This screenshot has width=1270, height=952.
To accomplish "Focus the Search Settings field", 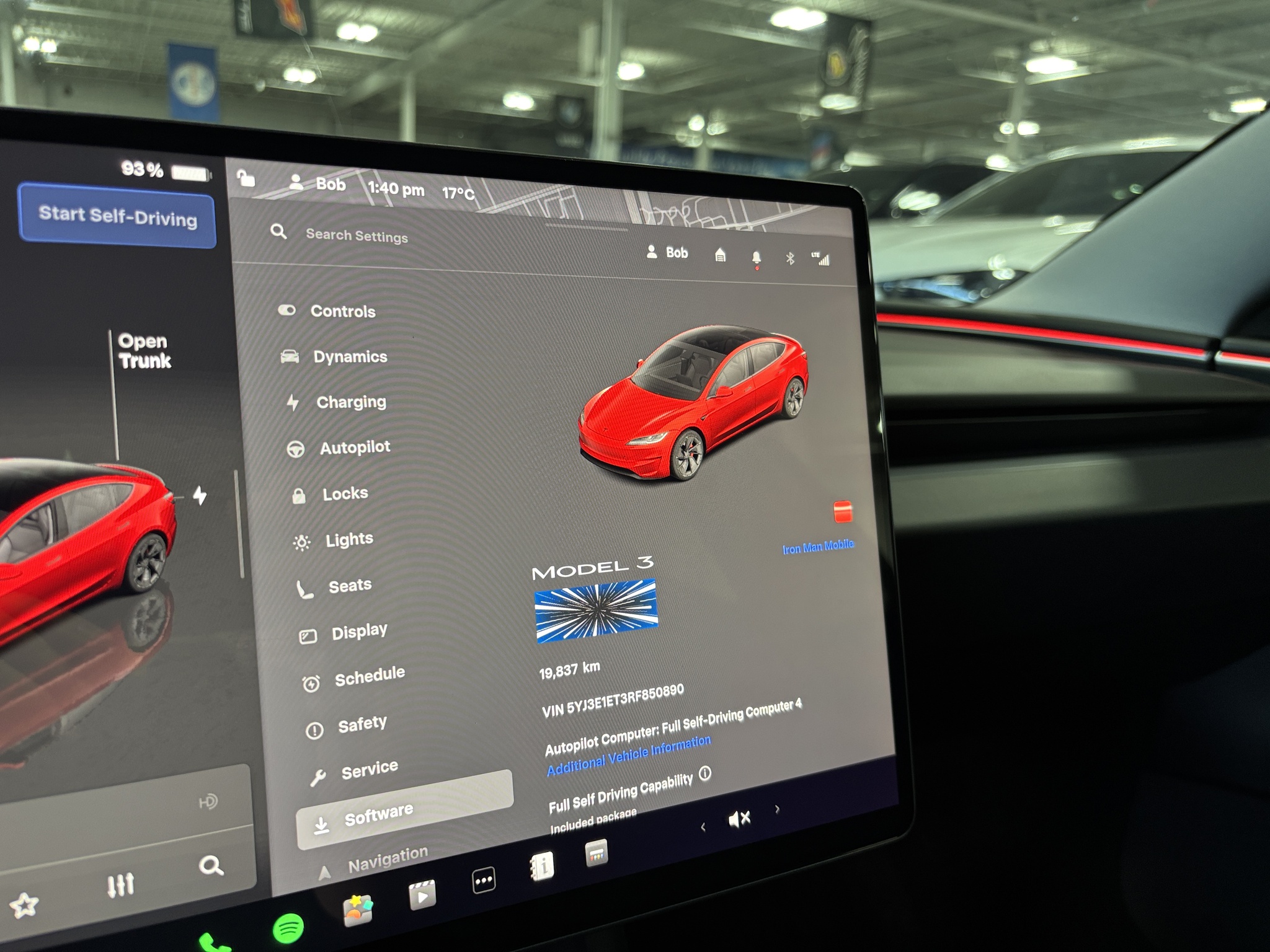I will click(x=357, y=236).
